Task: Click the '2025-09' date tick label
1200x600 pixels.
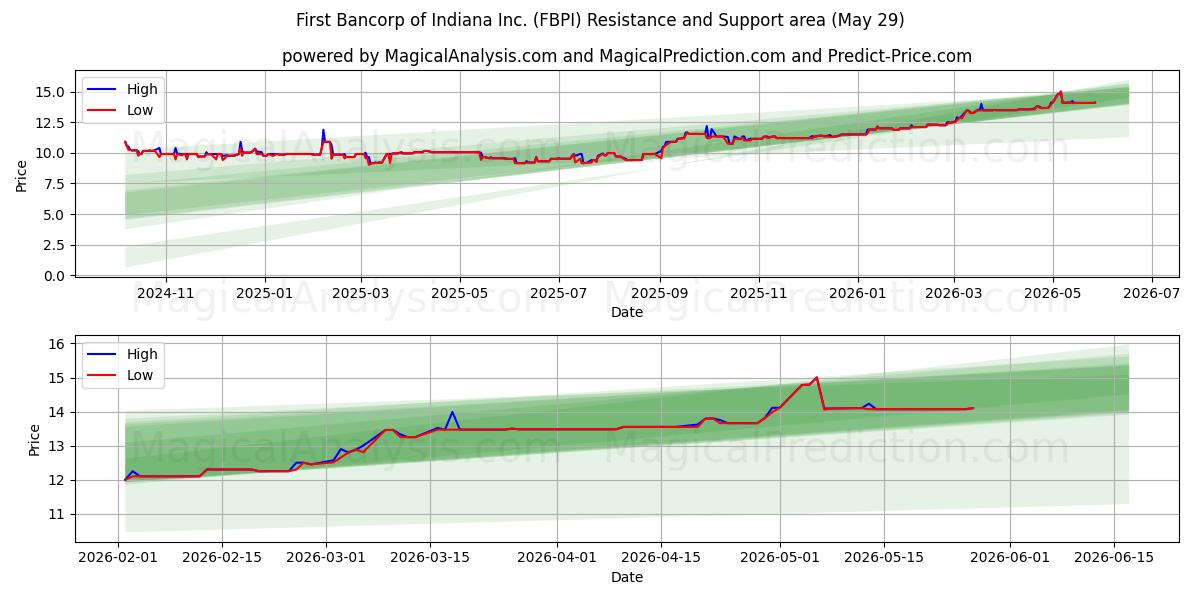Action: (660, 294)
